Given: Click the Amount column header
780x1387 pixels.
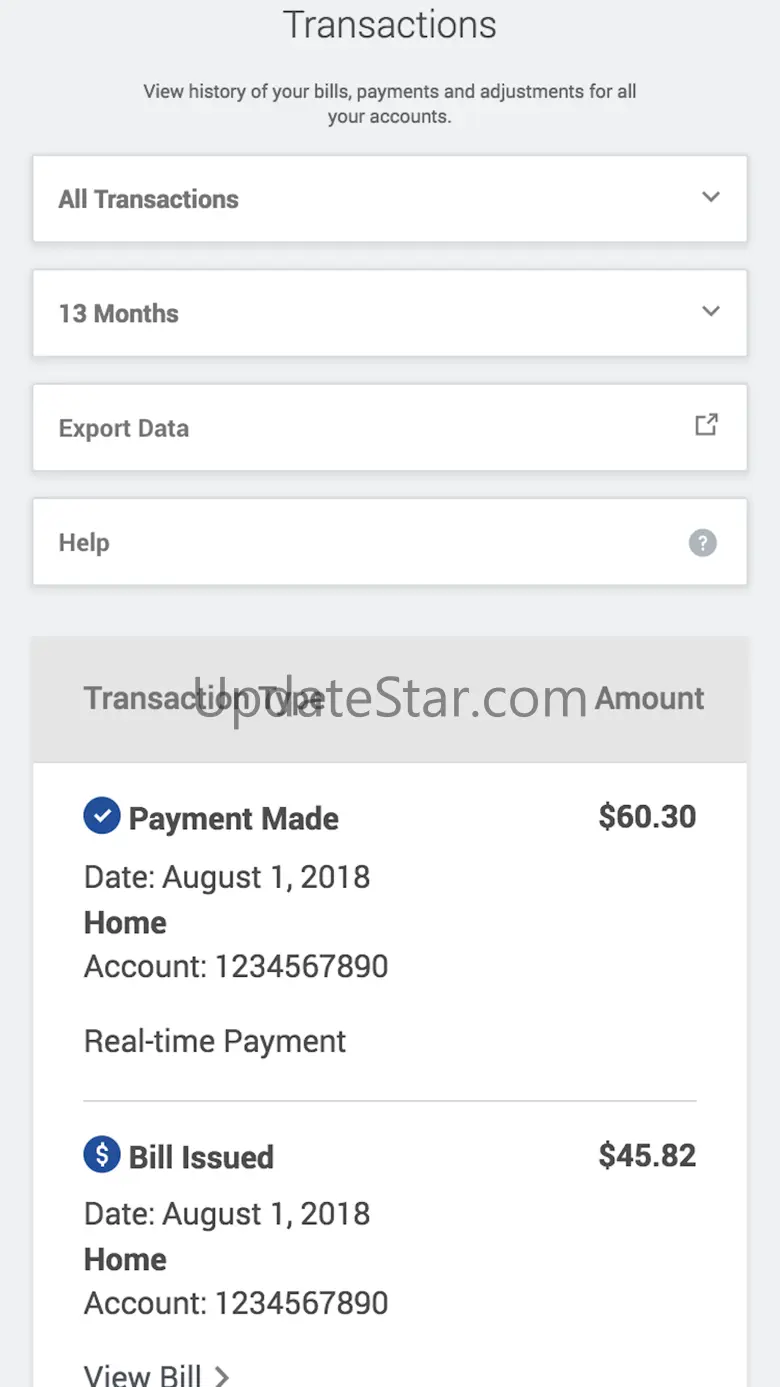Looking at the screenshot, I should coord(649,698).
